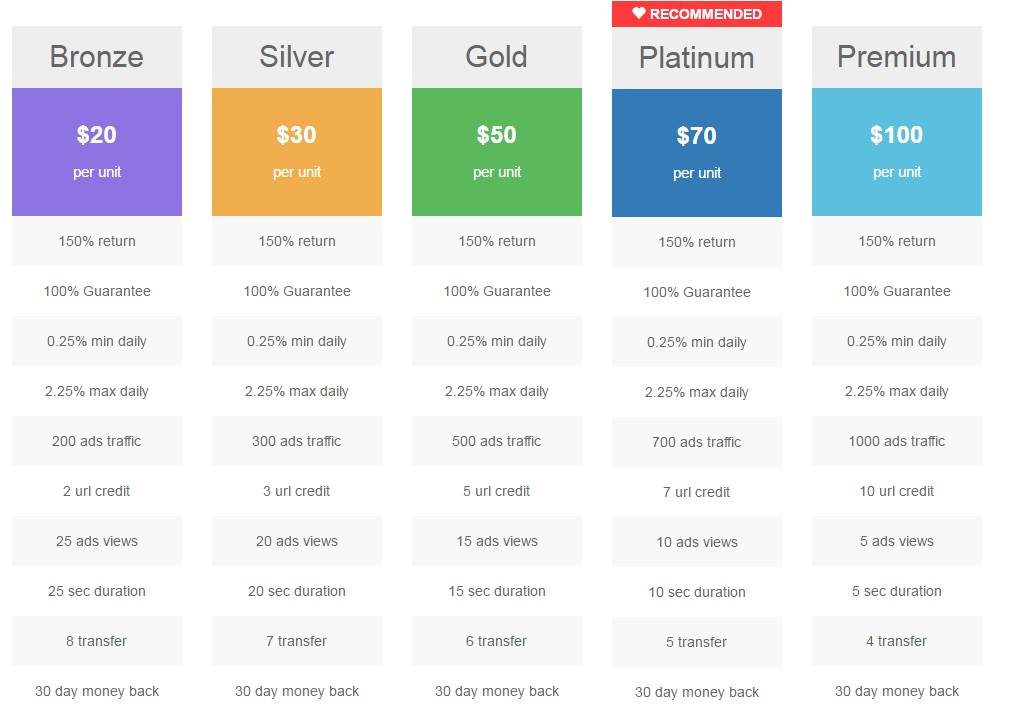Select the Silver plan header

point(297,57)
